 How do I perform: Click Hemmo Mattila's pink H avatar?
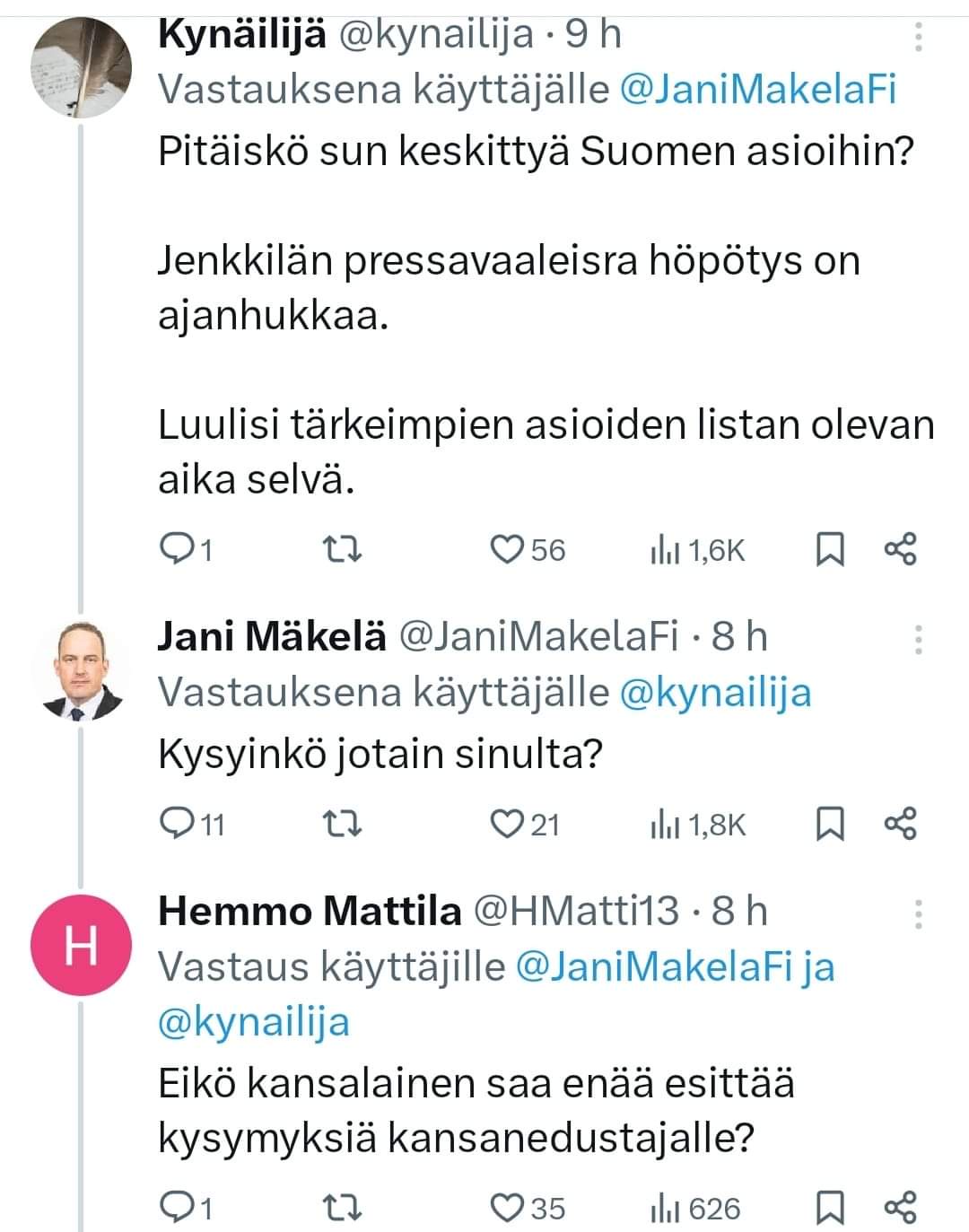pos(80,945)
